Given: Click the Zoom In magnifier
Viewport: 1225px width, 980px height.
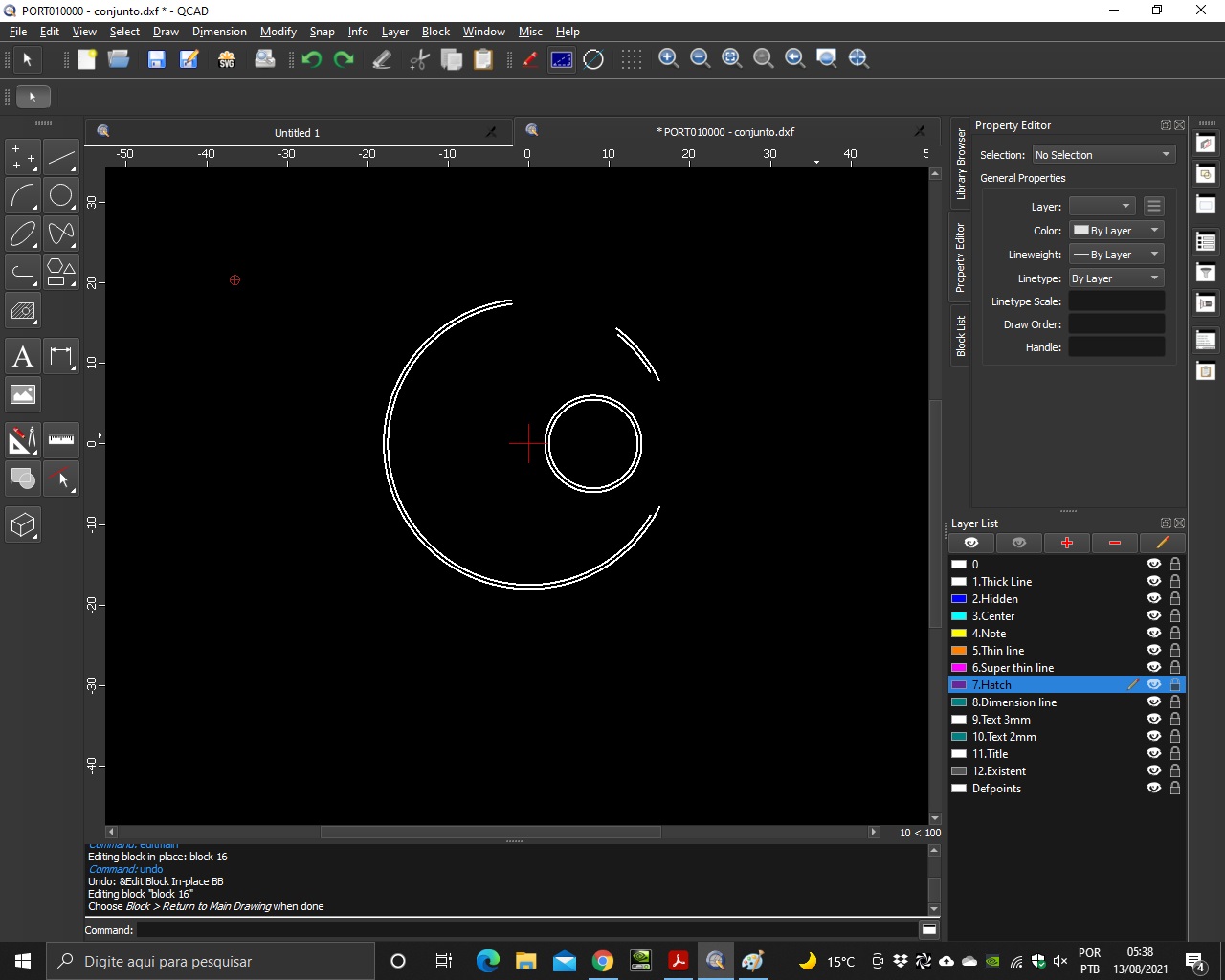Looking at the screenshot, I should [x=669, y=59].
